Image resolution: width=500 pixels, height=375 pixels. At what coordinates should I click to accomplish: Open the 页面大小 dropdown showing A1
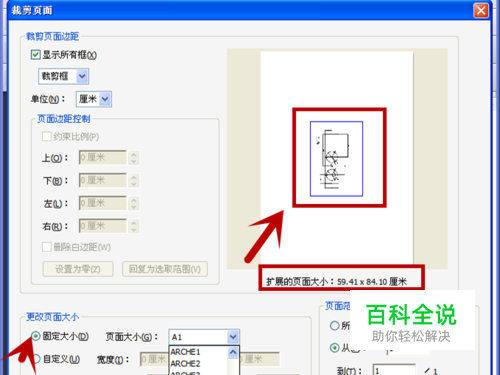(204, 337)
